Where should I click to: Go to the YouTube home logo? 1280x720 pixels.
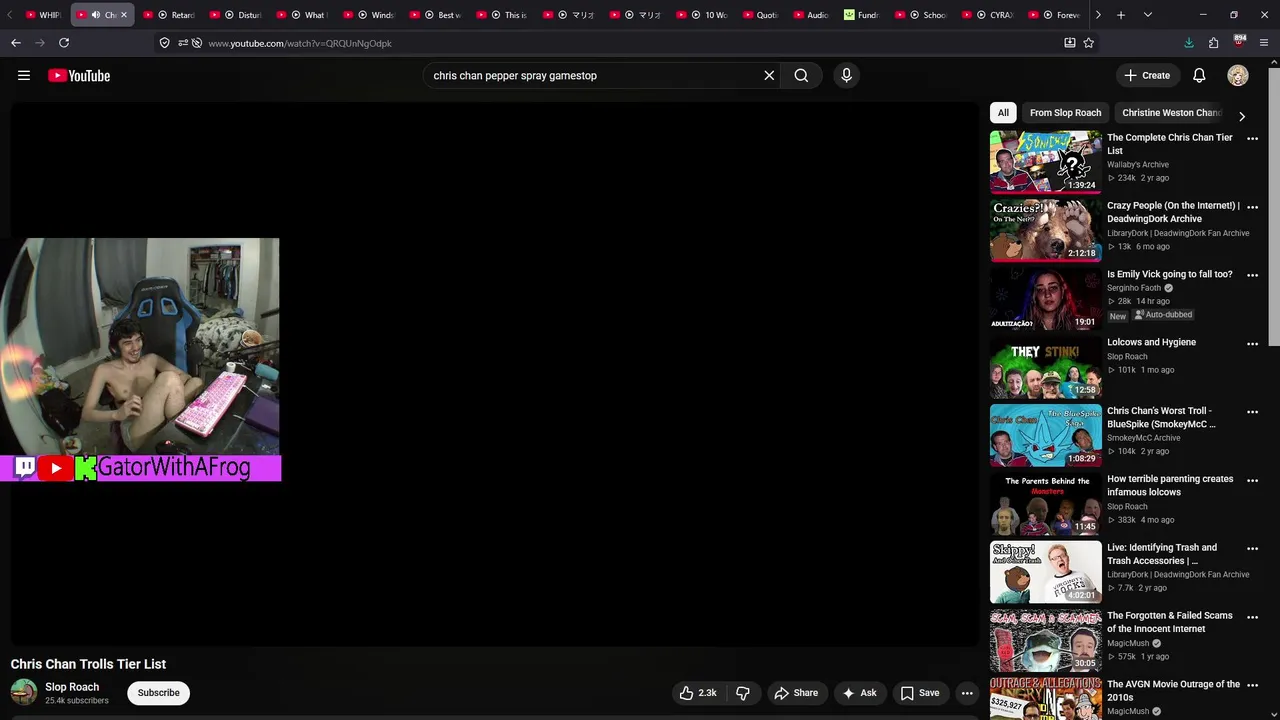[79, 76]
